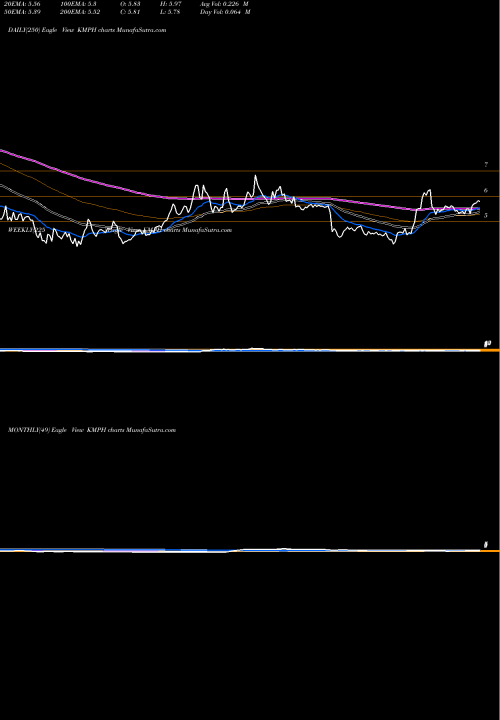Click the Day Vol 0.064 M reading
The height and width of the screenshot is (720, 500).
coord(225,12)
